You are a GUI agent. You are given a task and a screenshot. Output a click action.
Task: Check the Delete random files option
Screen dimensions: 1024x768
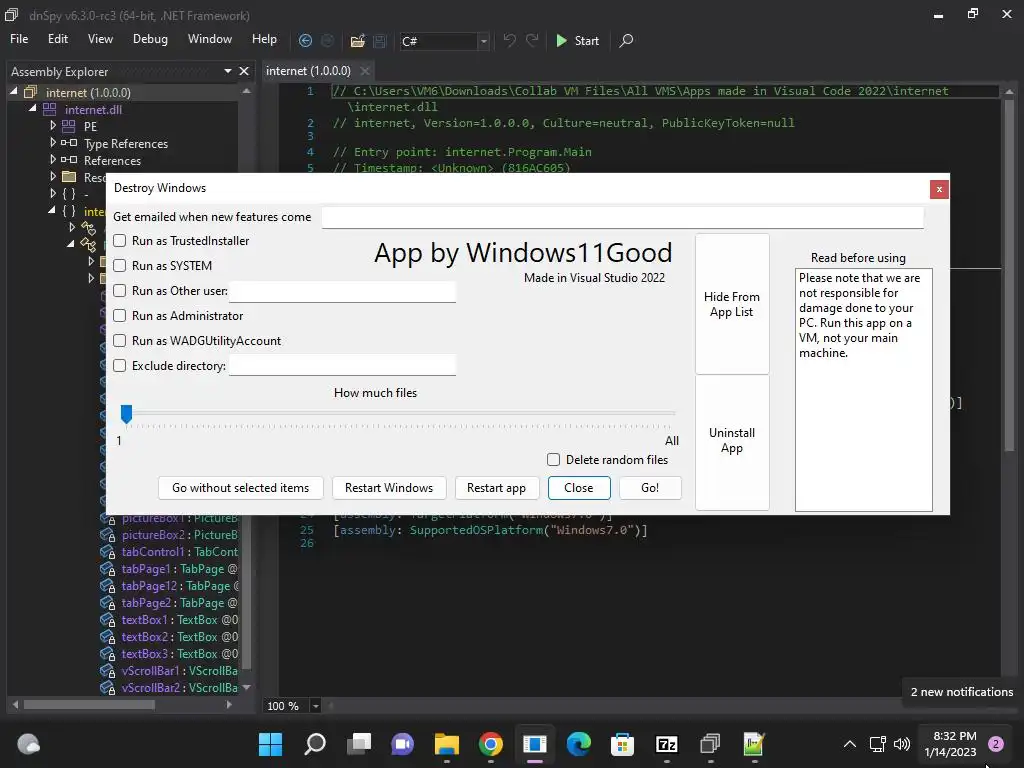click(x=554, y=460)
